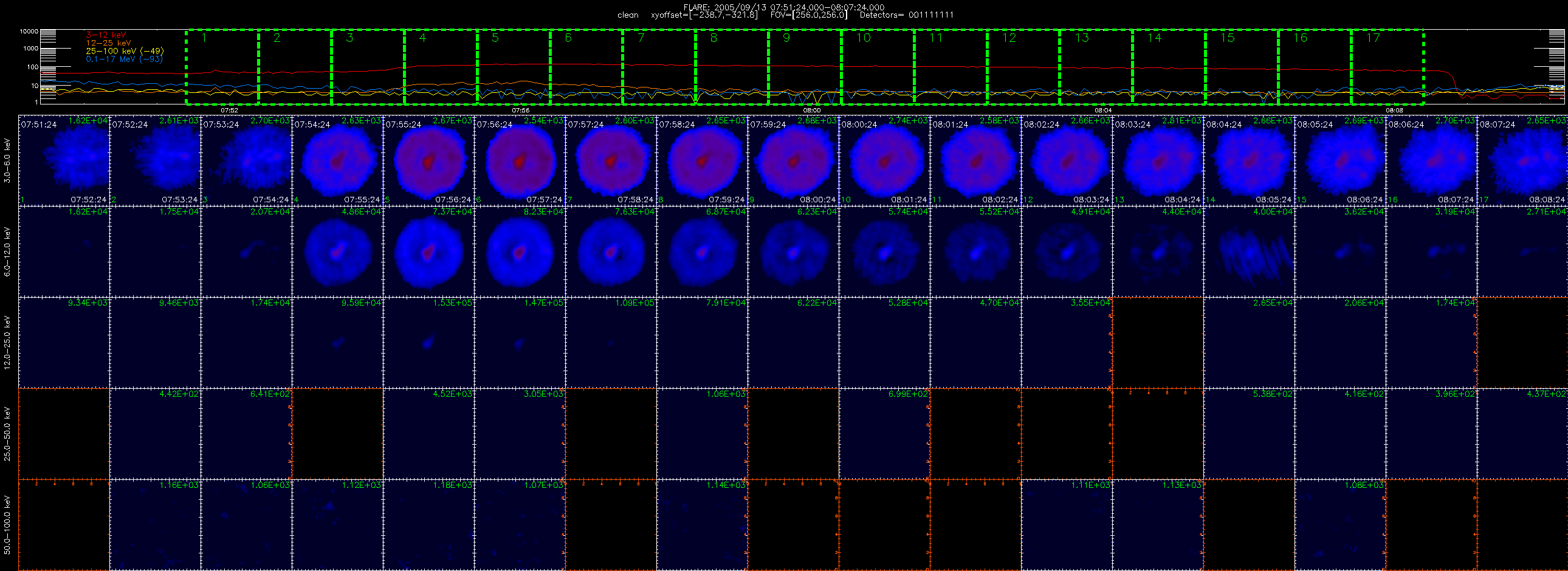Open the 6.0-12.0 keV image labeled 5.74E+04
The height and width of the screenshot is (571, 1568).
tap(885, 251)
